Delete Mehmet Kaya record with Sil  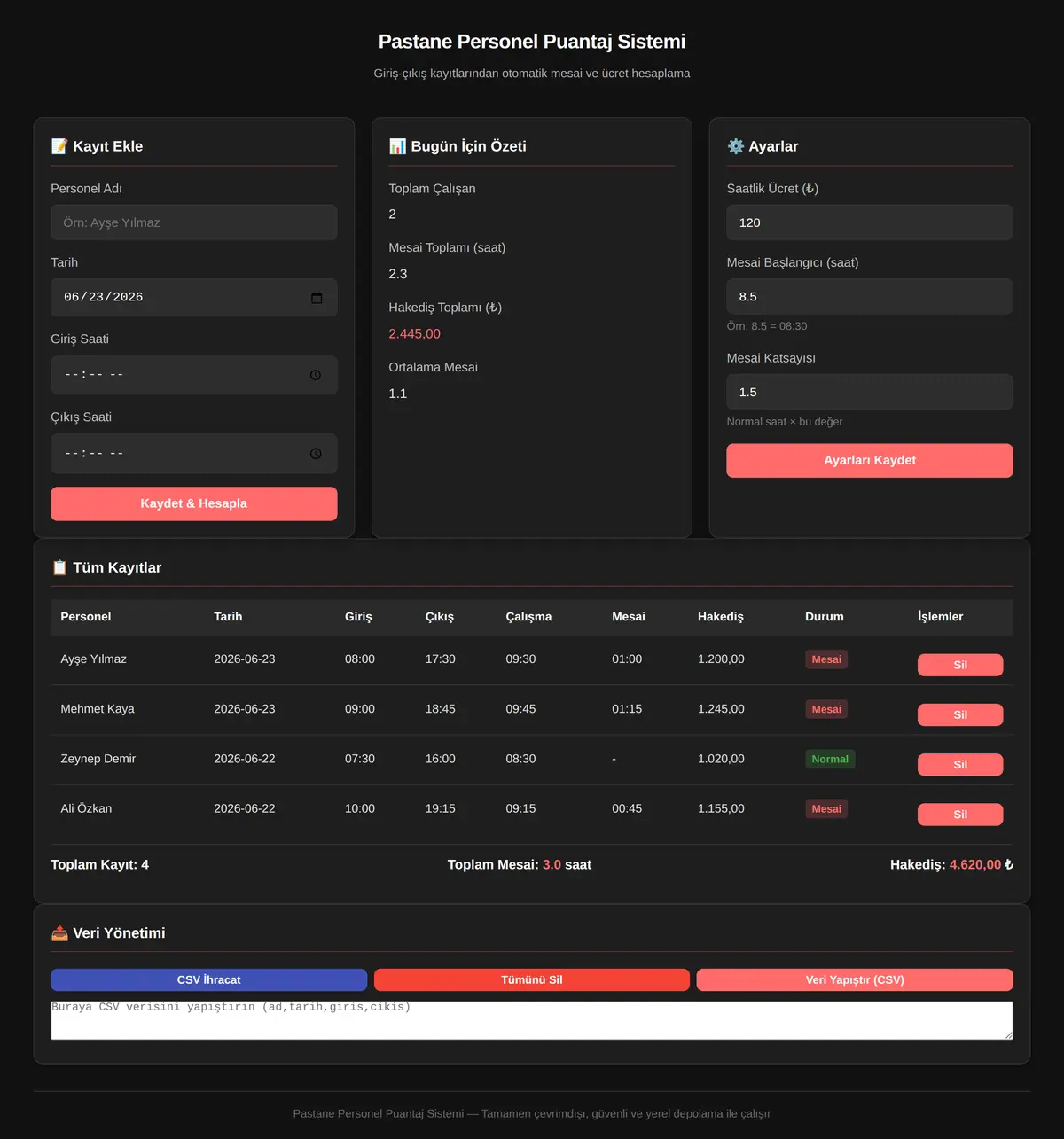click(x=960, y=714)
